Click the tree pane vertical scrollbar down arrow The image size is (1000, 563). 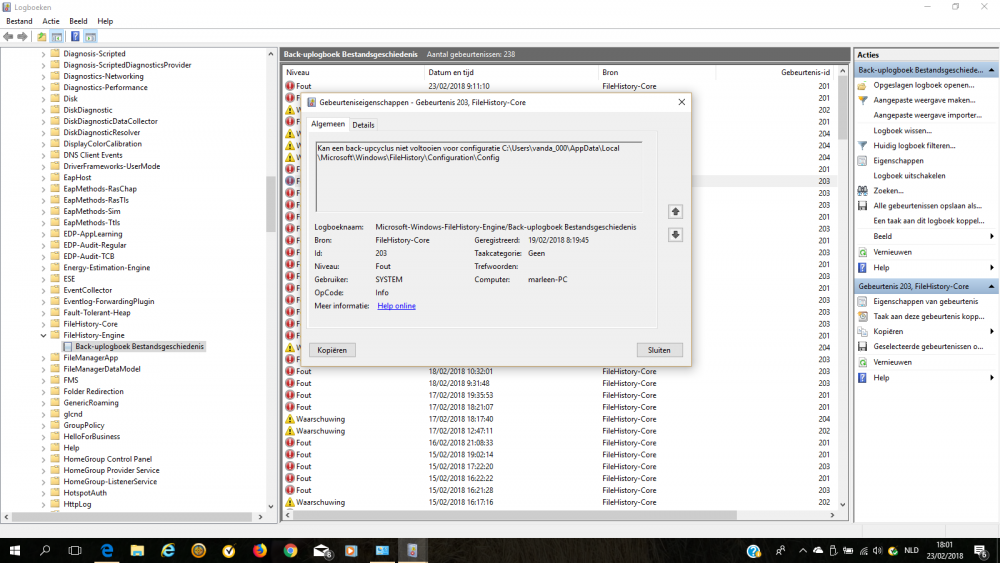[270, 507]
